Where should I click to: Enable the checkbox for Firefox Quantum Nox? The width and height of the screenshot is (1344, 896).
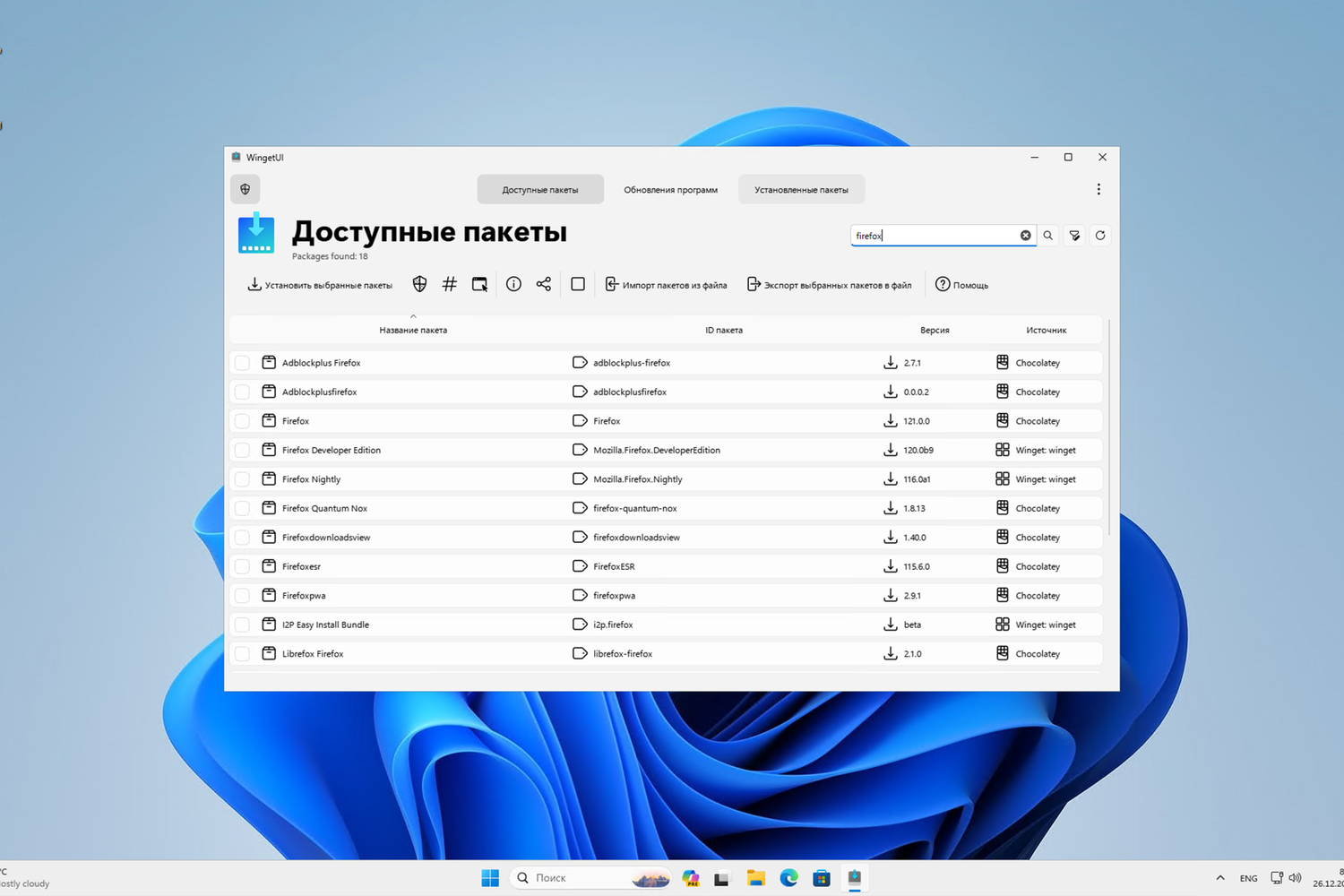pos(242,508)
